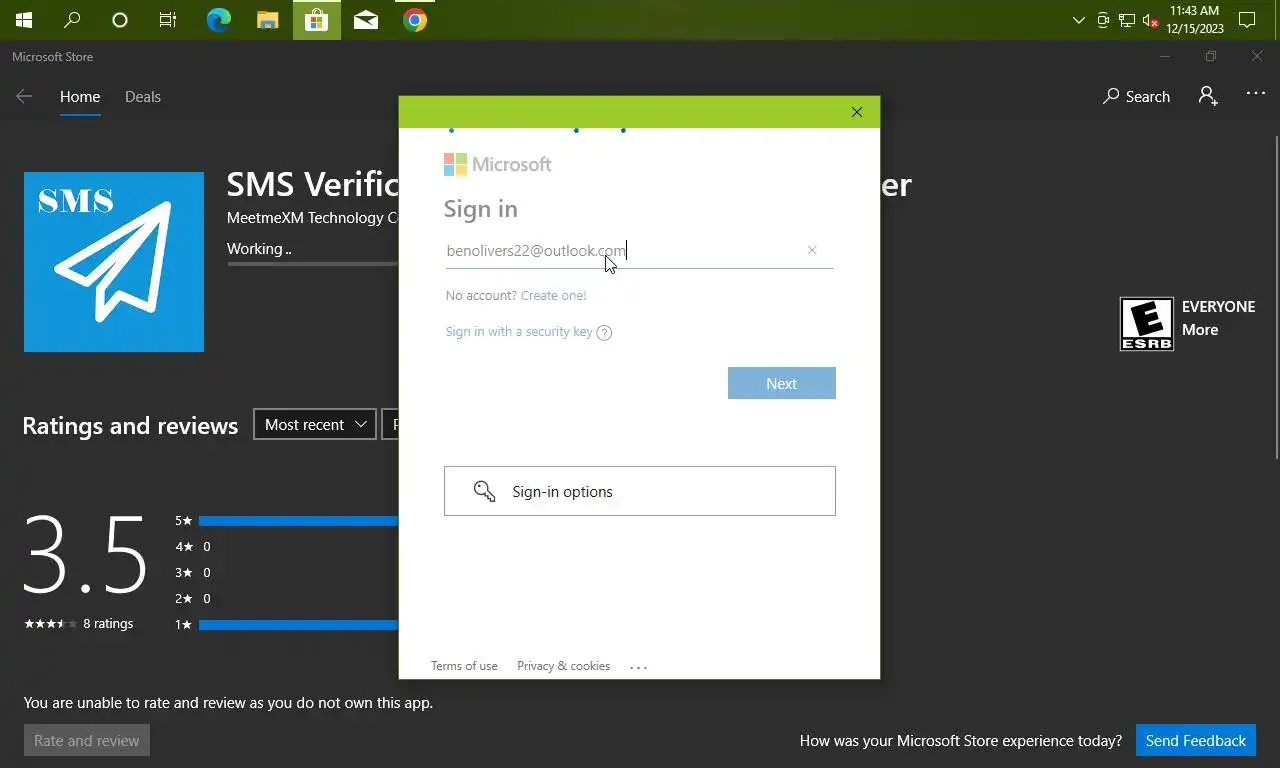Click the 5 star rating bar

[298, 521]
